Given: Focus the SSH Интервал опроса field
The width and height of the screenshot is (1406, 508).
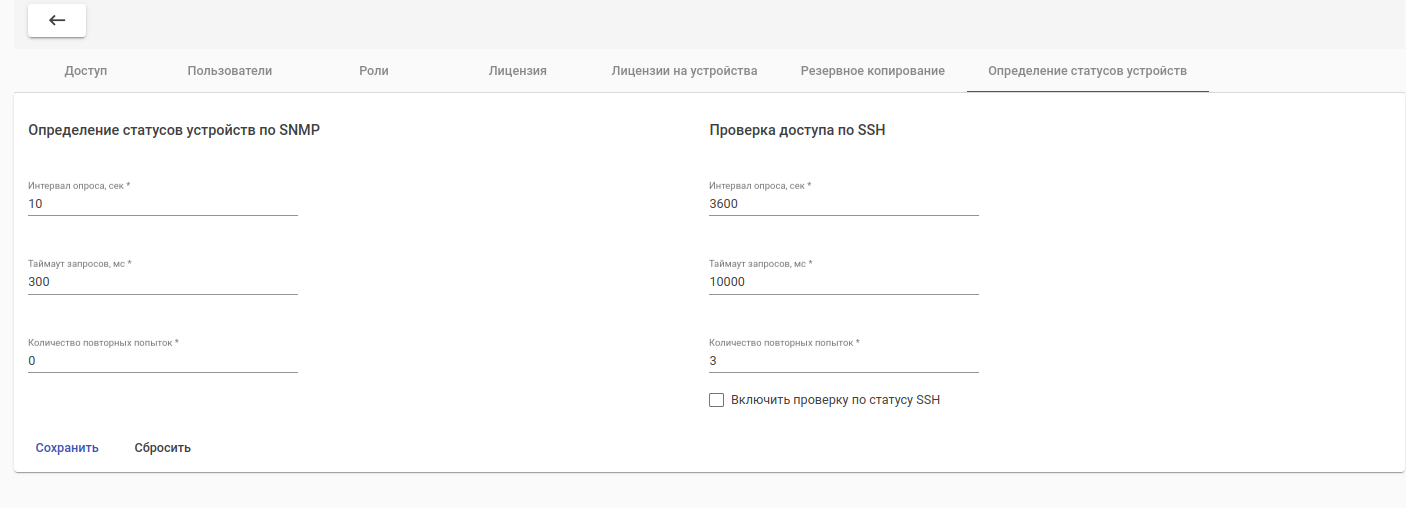Looking at the screenshot, I should (843, 204).
